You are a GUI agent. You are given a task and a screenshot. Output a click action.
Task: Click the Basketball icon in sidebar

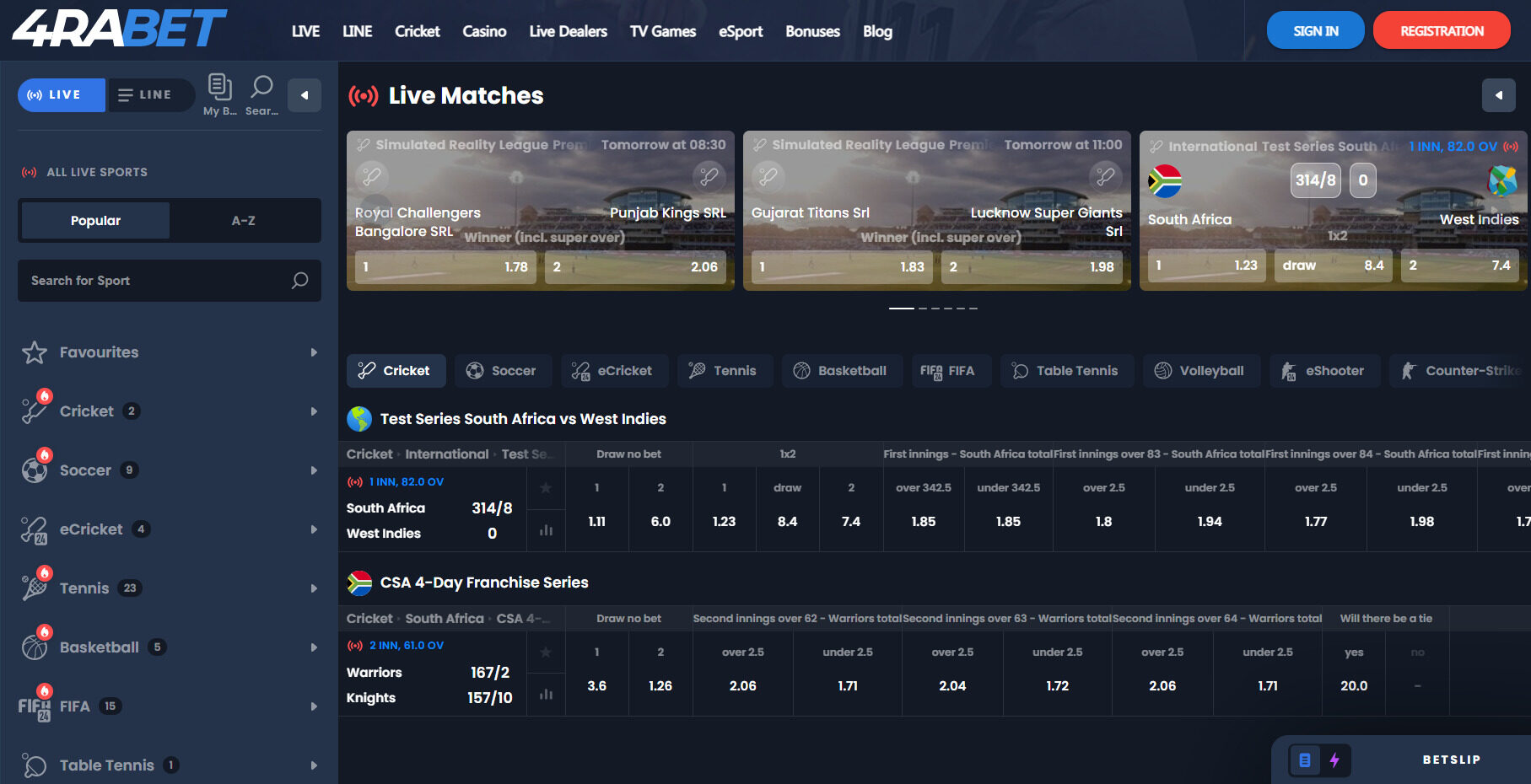(x=35, y=647)
